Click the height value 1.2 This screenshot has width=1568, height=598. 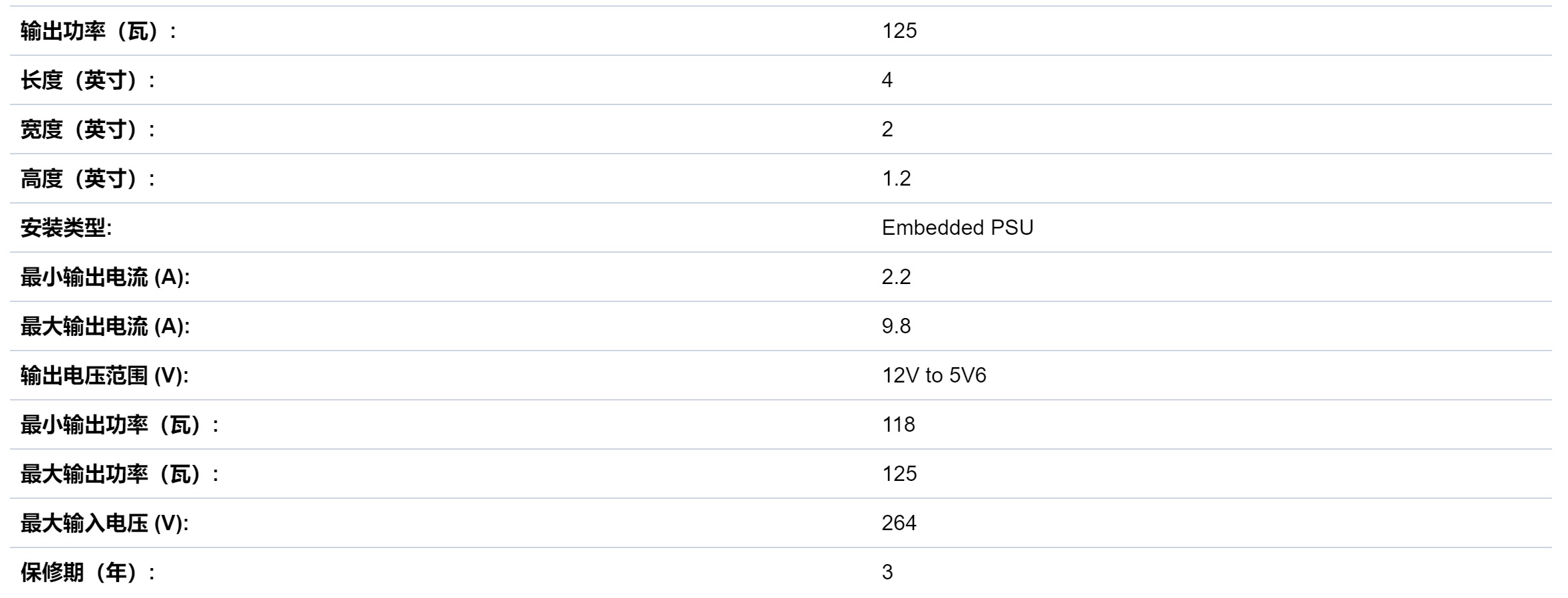click(896, 178)
